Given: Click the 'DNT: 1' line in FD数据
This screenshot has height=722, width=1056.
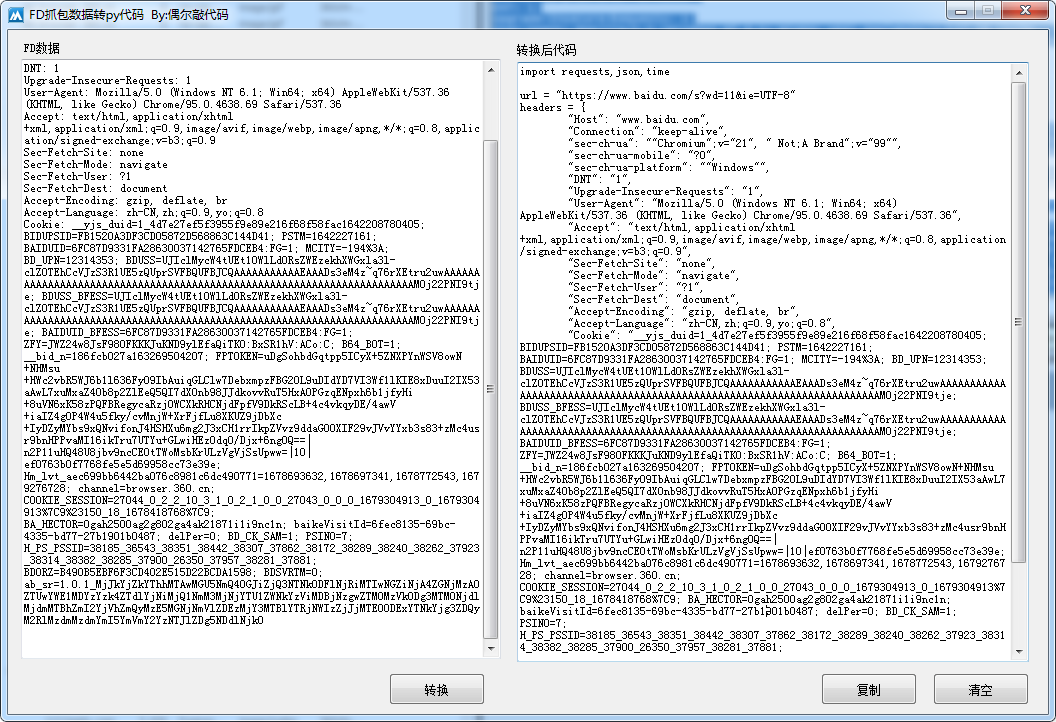Looking at the screenshot, I should 42,68.
